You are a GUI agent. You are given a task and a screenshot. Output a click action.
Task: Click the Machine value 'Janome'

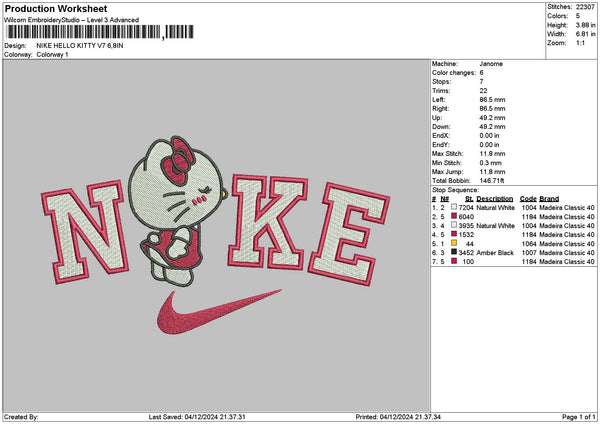(x=491, y=64)
